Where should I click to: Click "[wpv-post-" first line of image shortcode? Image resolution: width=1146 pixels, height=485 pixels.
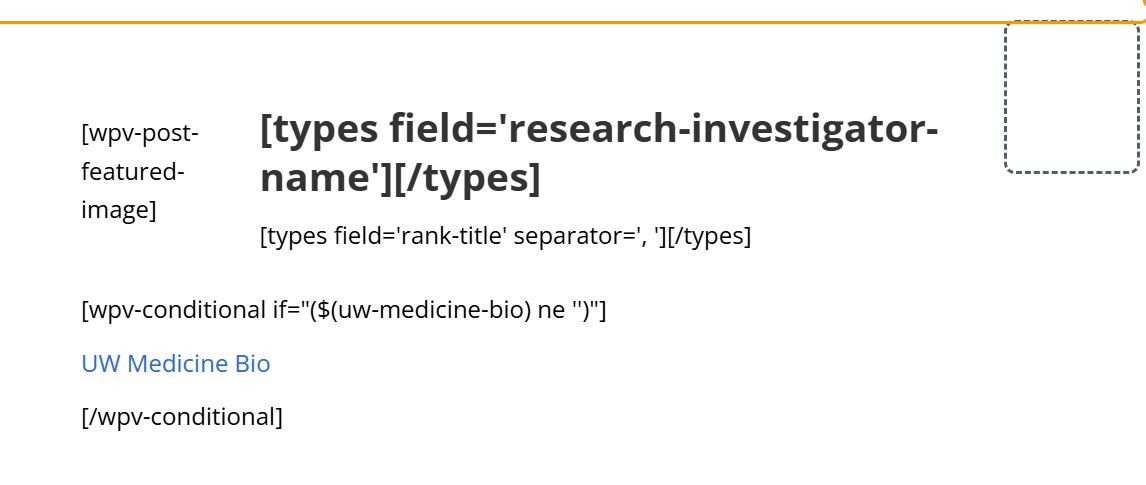[140, 134]
